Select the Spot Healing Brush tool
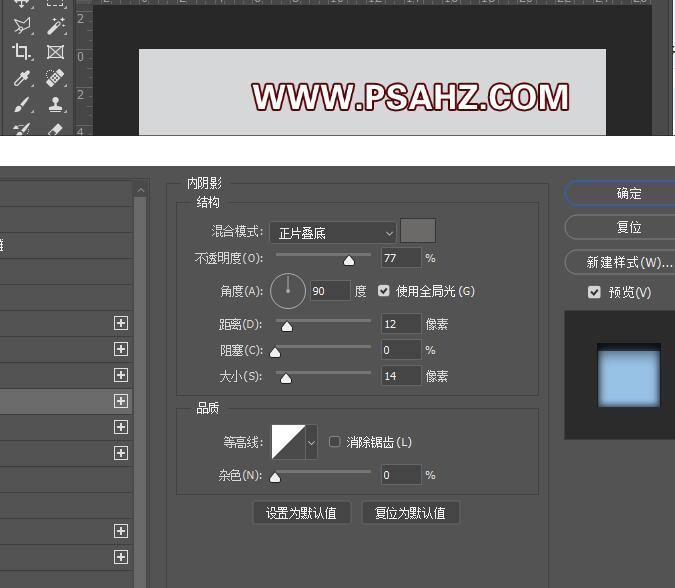 pos(56,78)
